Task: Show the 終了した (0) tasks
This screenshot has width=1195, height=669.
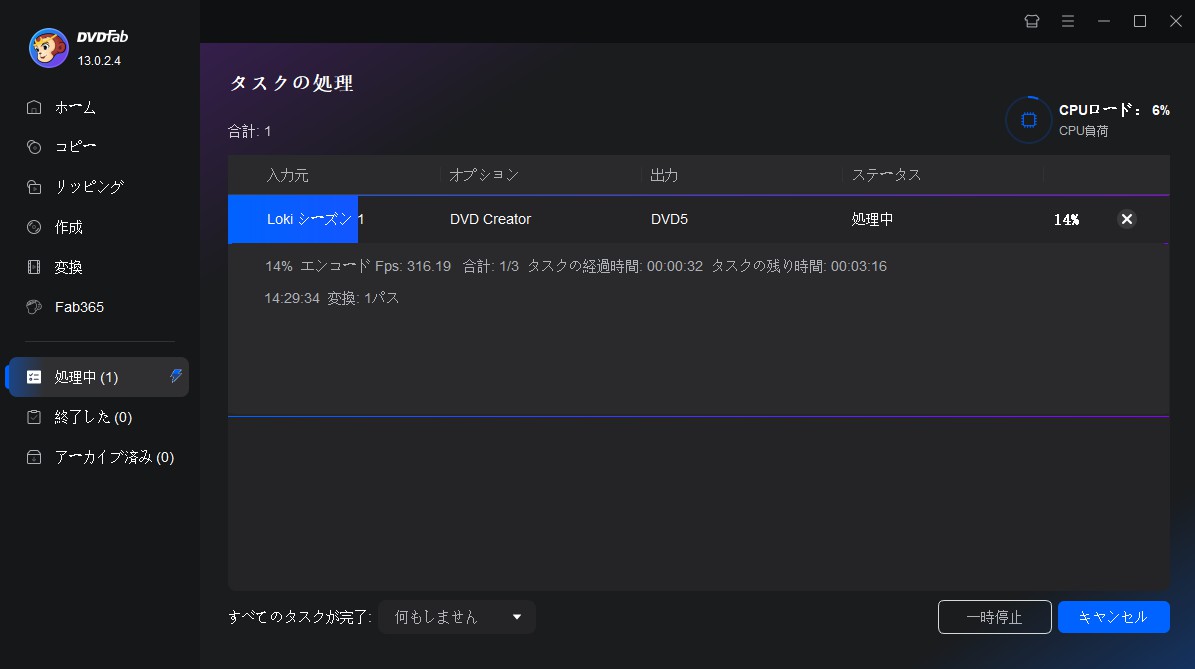Action: point(93,417)
